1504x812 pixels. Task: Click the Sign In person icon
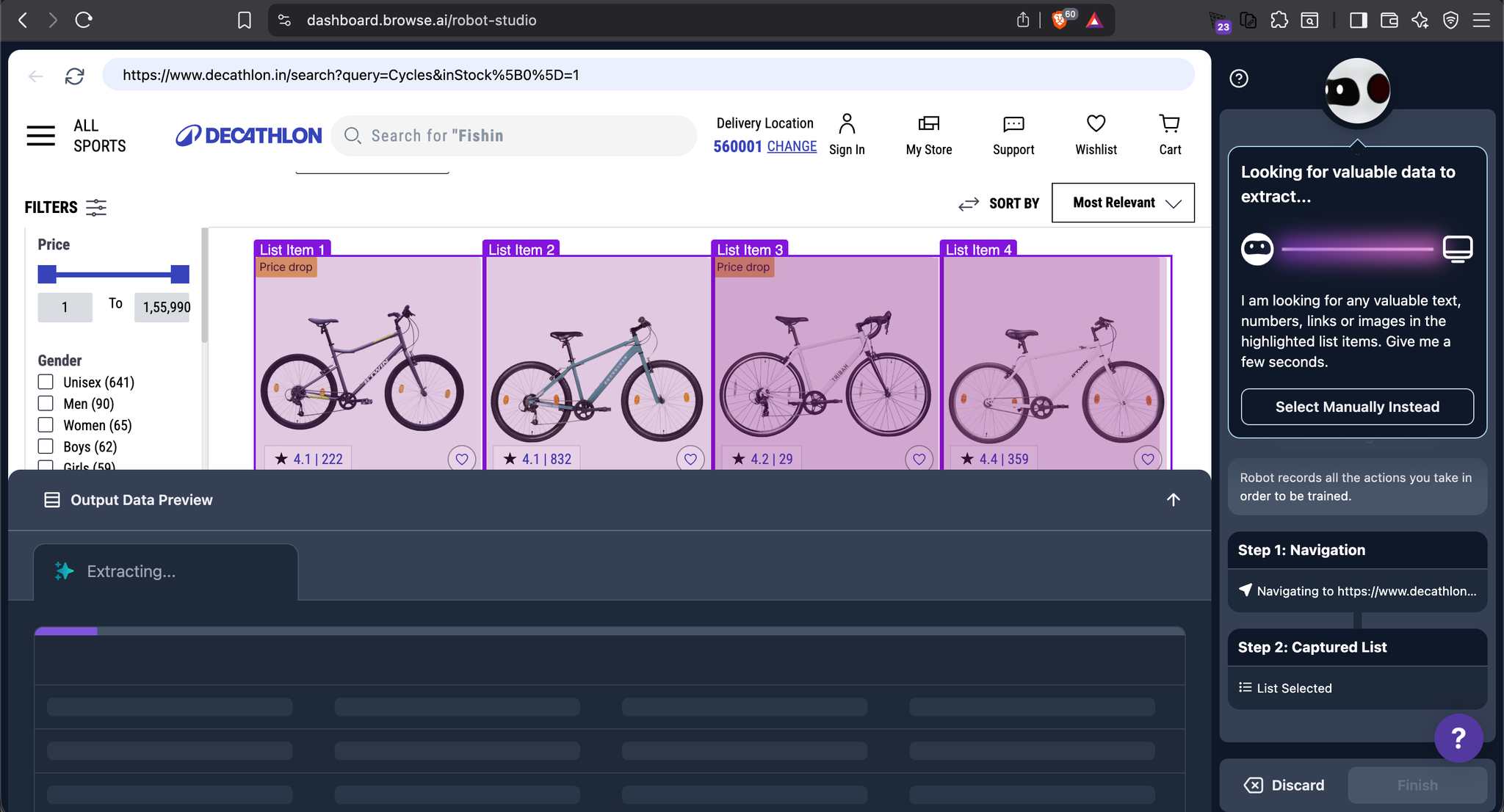click(x=847, y=123)
